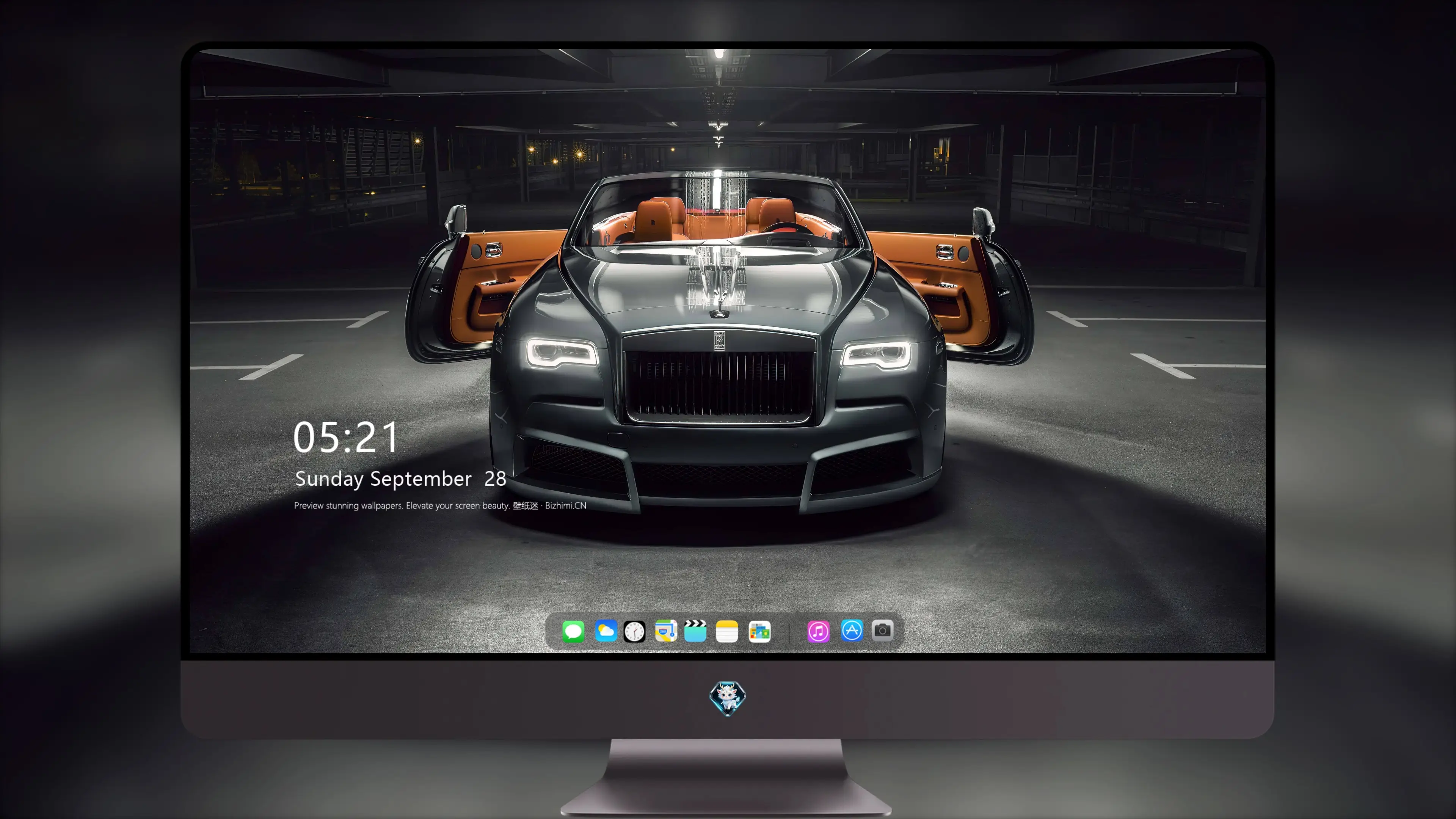Open the yellow Notes app
The height and width of the screenshot is (819, 1456).
tap(727, 631)
